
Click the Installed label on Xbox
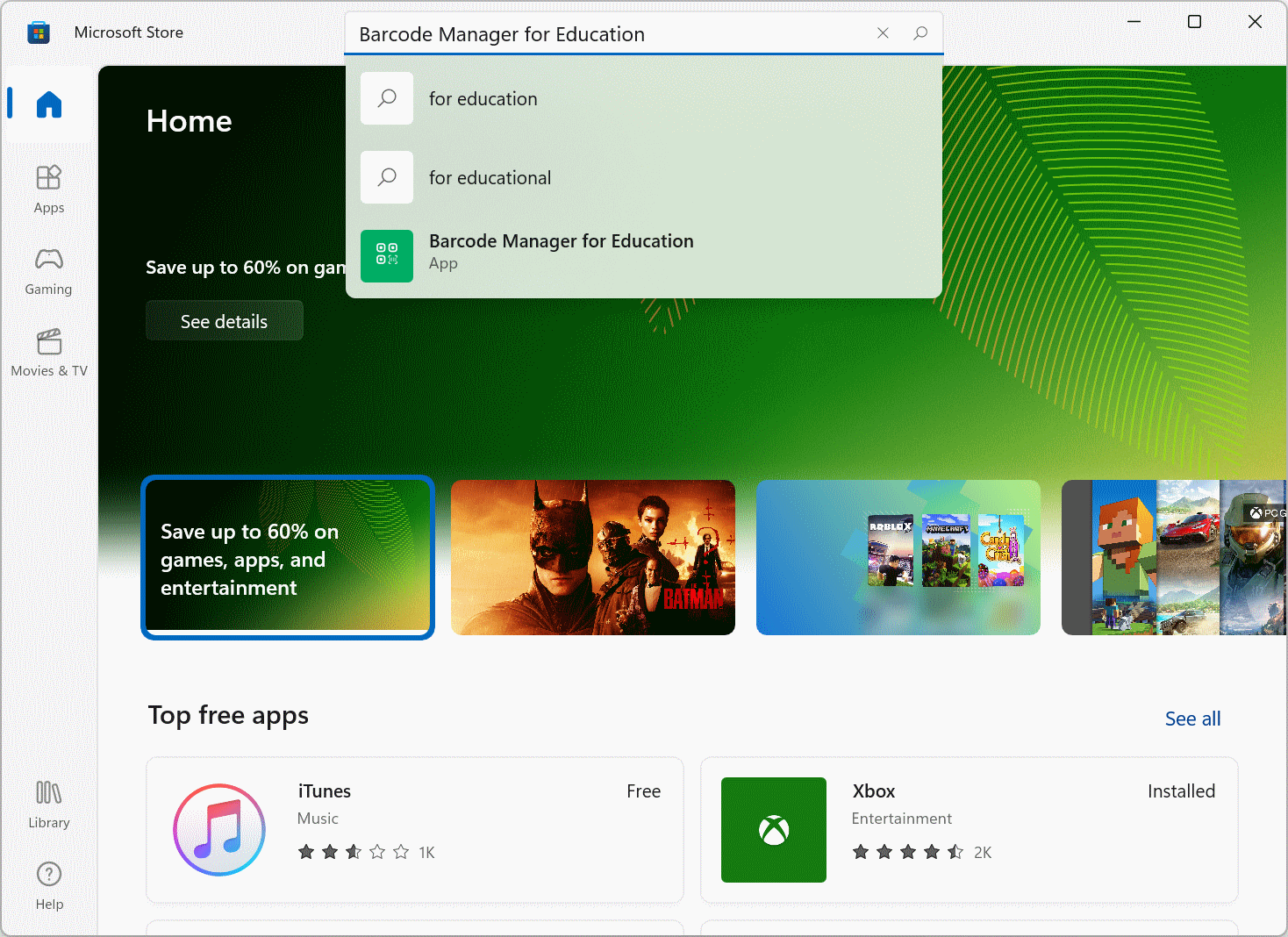tap(1182, 791)
